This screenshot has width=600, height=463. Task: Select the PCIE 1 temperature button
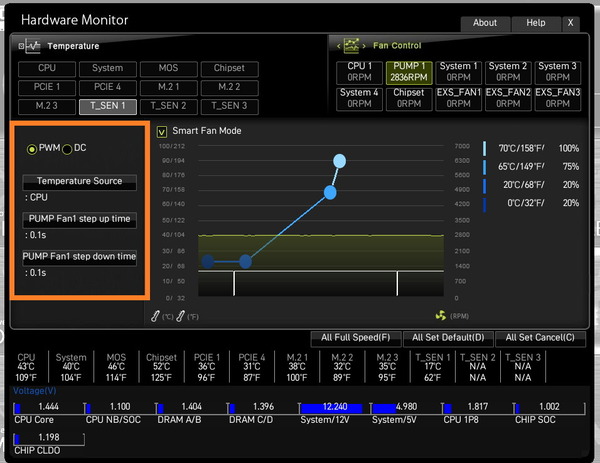coord(47,87)
